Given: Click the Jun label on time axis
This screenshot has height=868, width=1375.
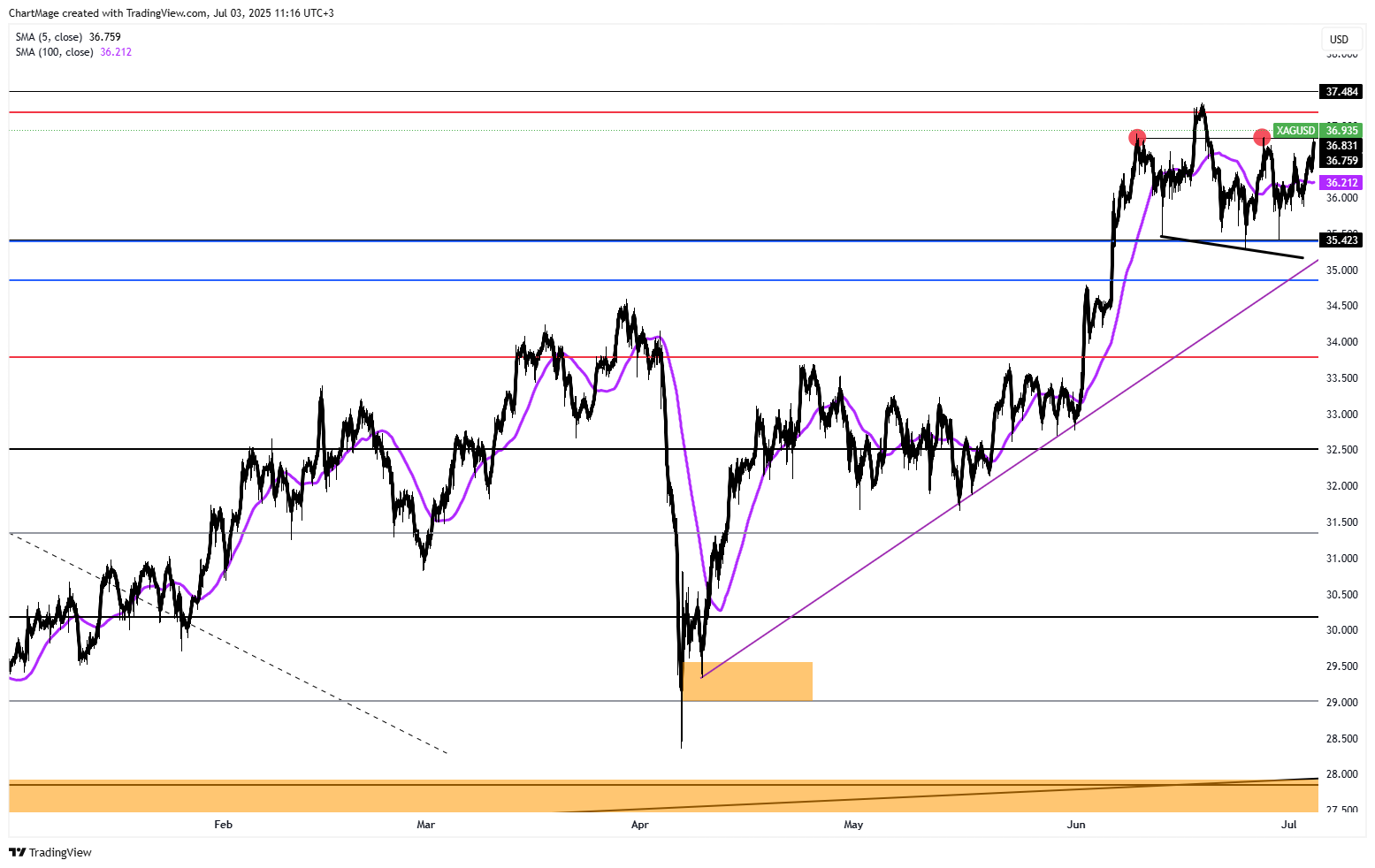Looking at the screenshot, I should pyautogui.click(x=1076, y=825).
